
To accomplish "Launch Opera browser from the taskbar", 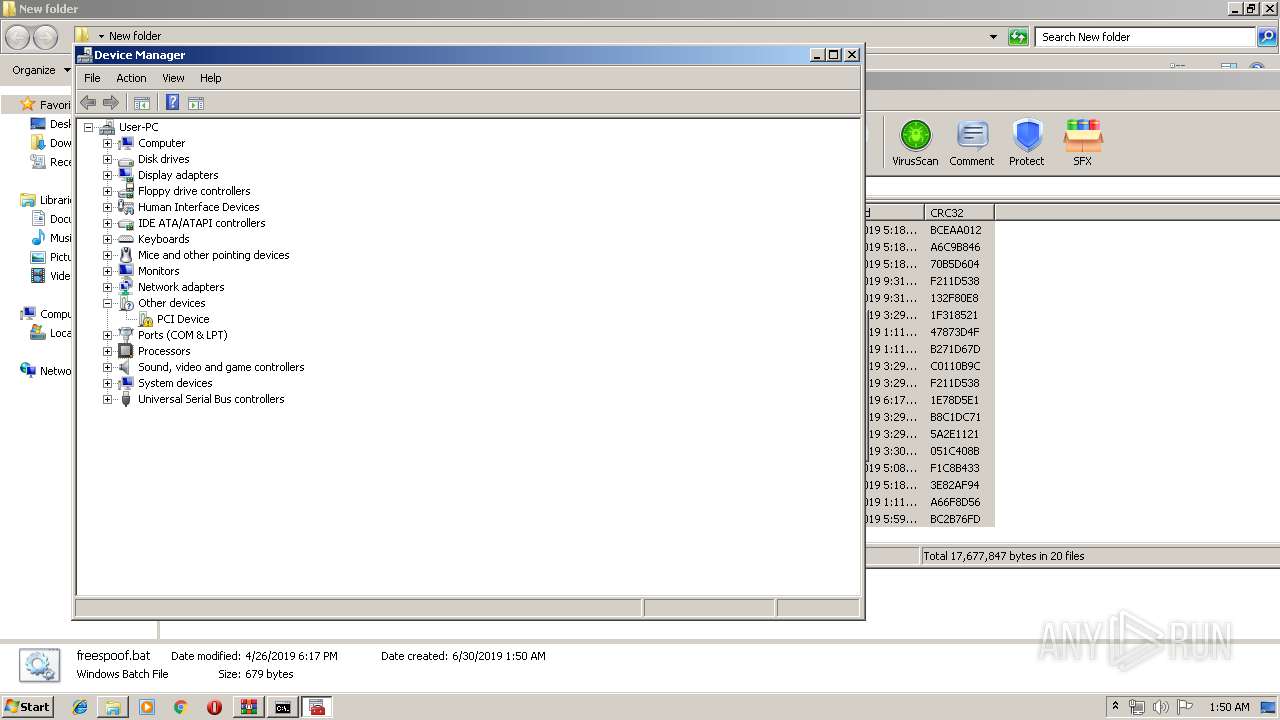I will [214, 707].
